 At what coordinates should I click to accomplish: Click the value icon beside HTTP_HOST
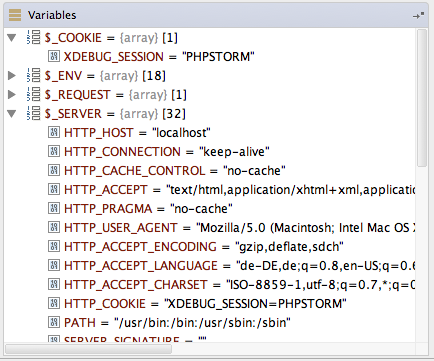(54, 132)
